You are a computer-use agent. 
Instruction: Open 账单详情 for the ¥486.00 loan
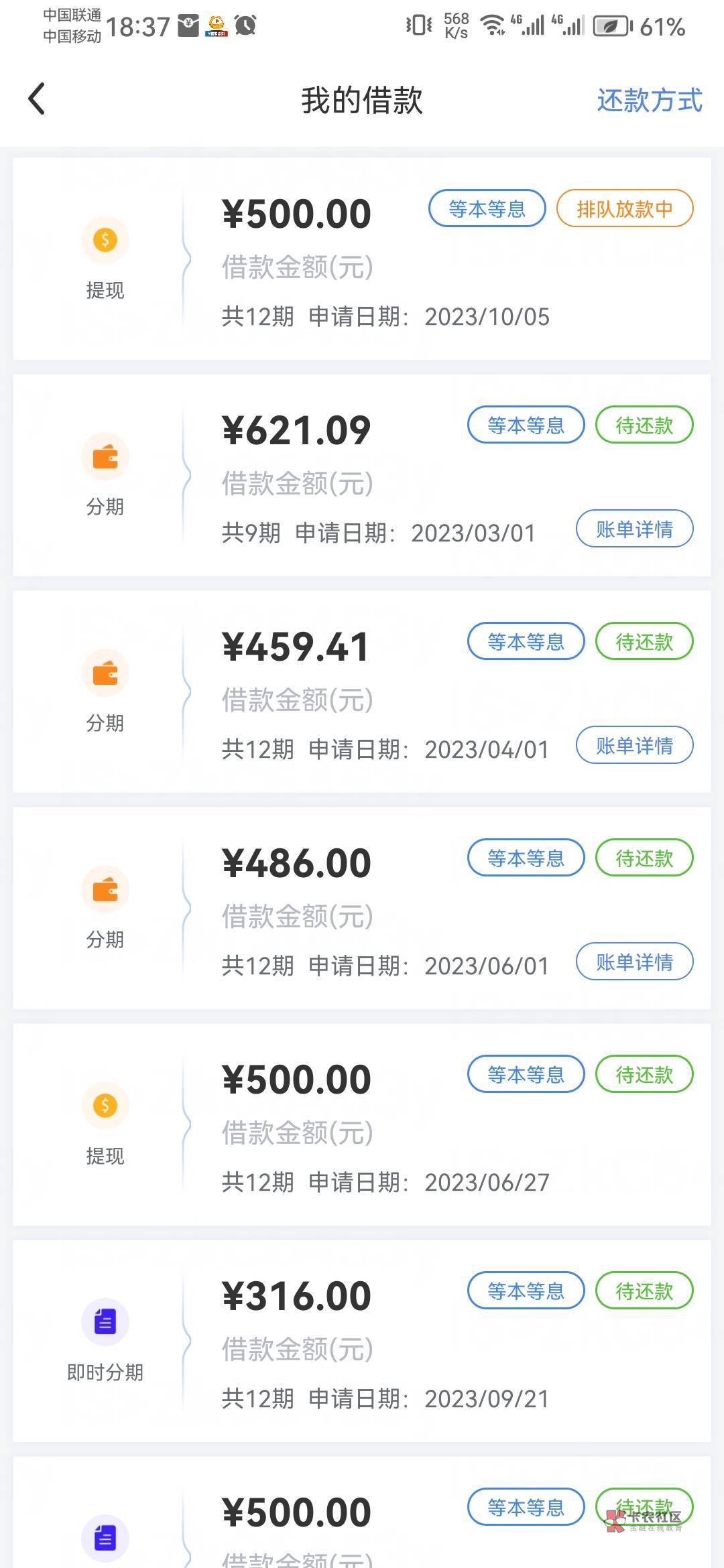(634, 962)
